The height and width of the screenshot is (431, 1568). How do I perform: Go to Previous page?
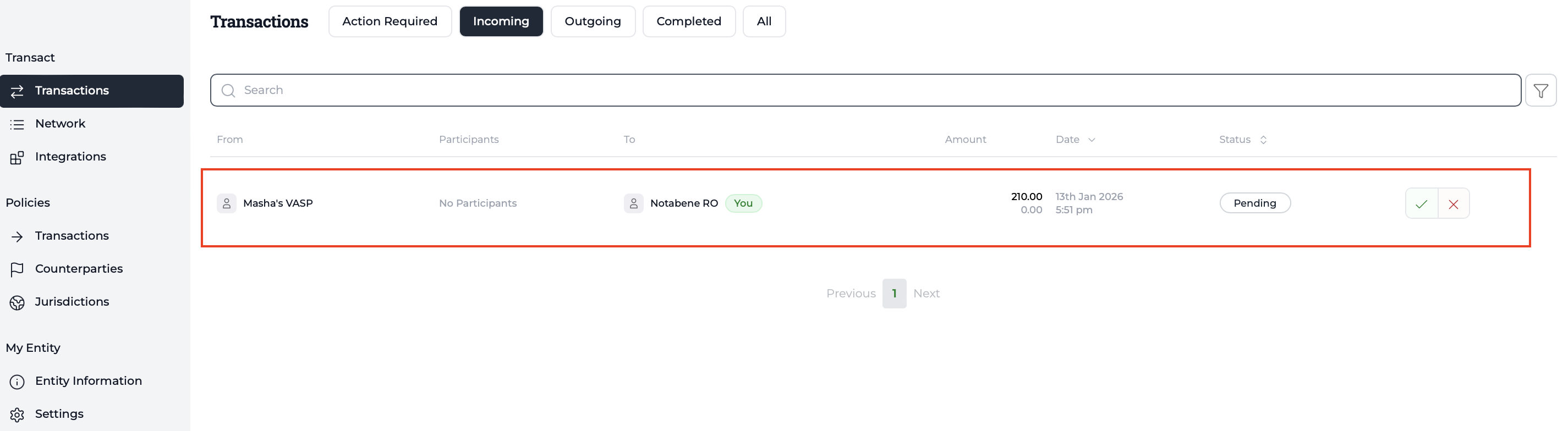[x=851, y=294]
